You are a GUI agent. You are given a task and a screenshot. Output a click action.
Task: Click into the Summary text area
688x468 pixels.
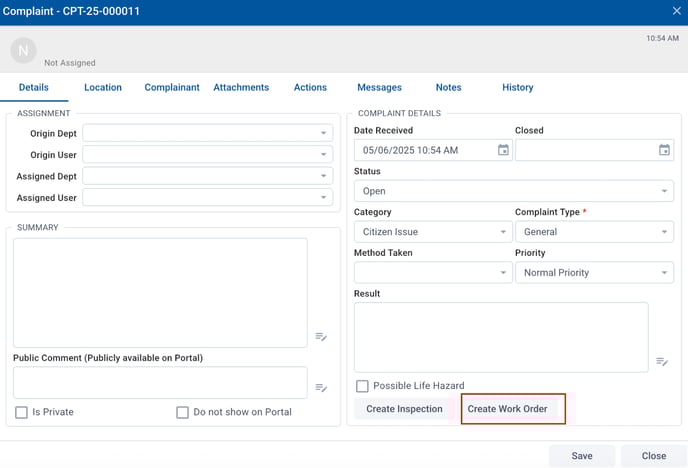[160, 292]
